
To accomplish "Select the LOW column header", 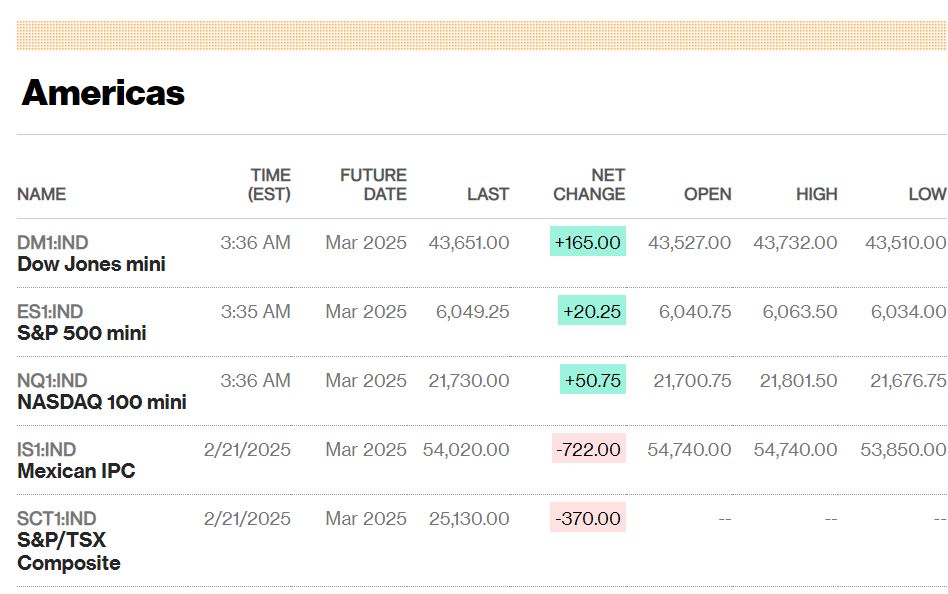I will click(x=927, y=194).
